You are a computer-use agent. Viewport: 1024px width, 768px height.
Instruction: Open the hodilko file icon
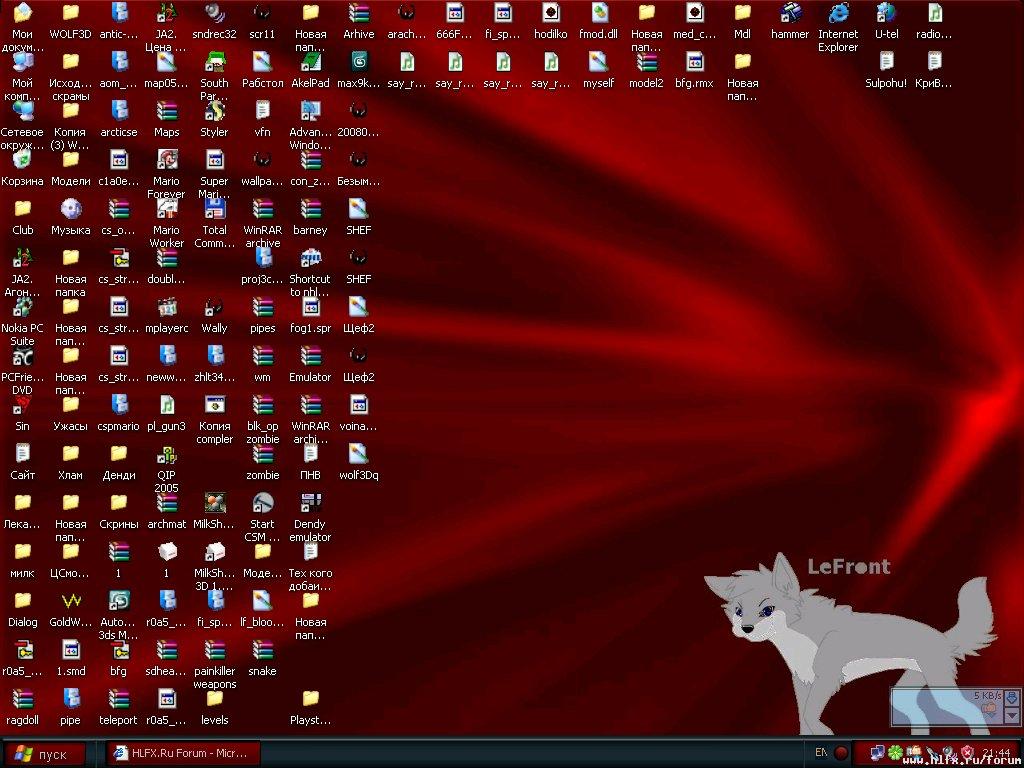(551, 13)
